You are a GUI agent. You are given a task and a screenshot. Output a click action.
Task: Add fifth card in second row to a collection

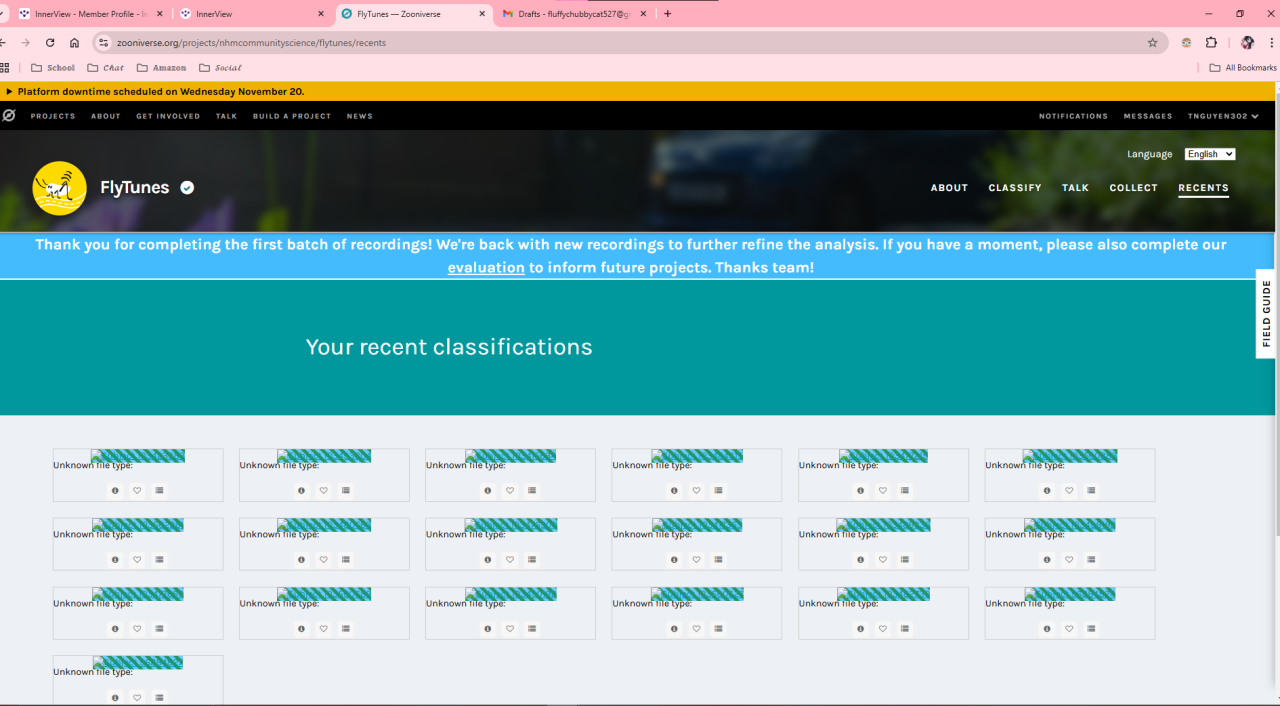[905, 559]
